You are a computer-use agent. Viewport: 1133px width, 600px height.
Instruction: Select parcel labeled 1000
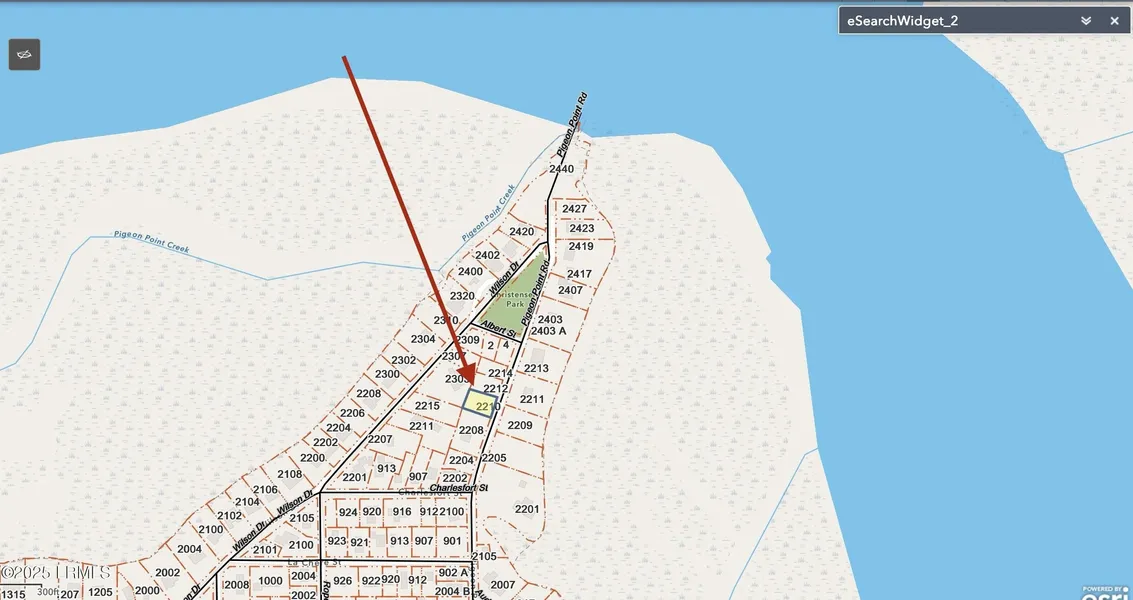tap(270, 581)
